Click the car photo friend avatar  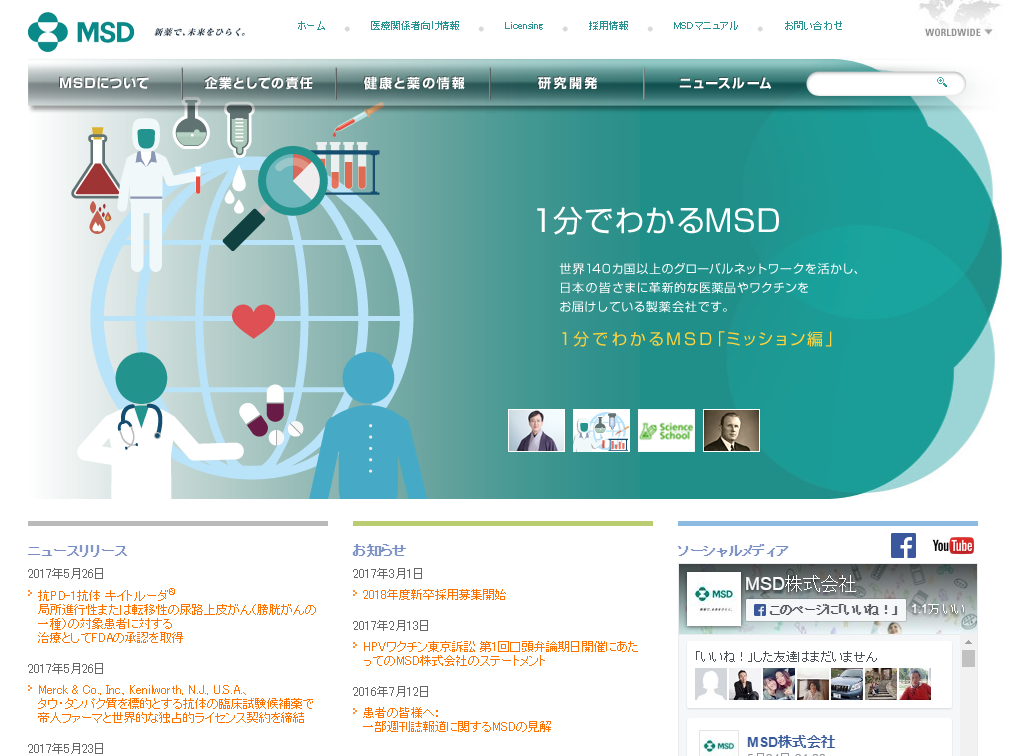(x=847, y=684)
